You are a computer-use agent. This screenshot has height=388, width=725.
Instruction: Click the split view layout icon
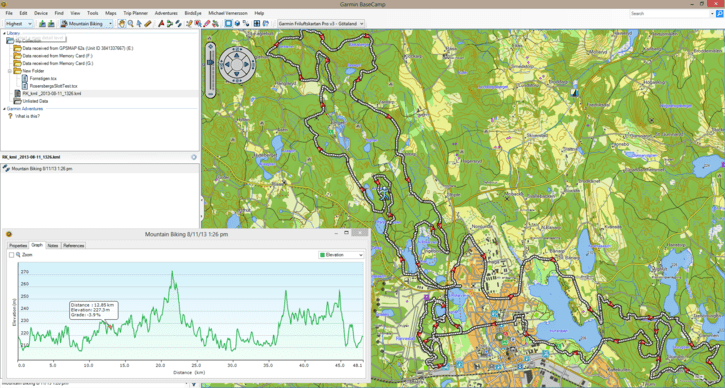tap(257, 23)
